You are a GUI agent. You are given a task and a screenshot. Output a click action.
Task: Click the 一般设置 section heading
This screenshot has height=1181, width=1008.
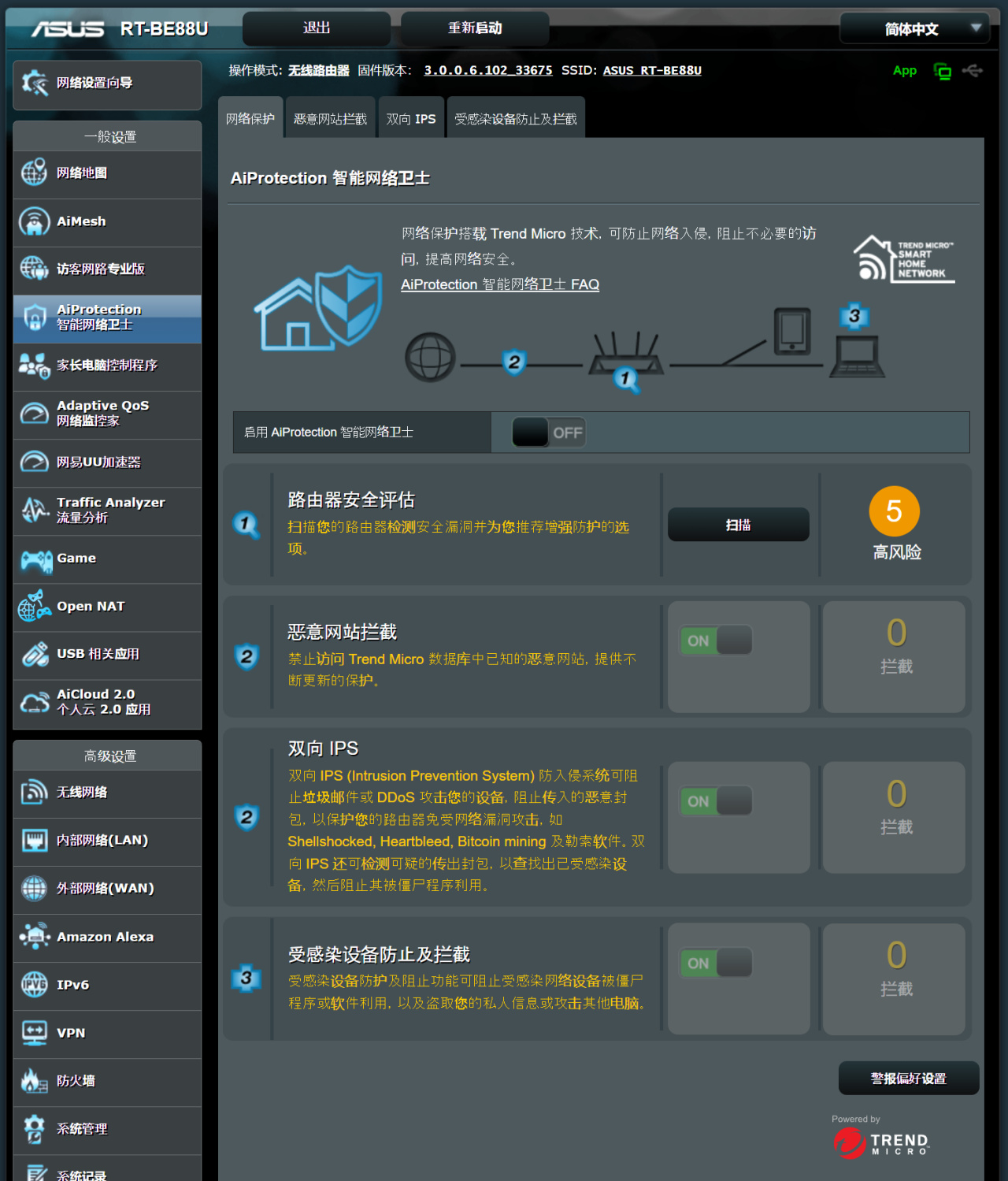tap(110, 136)
